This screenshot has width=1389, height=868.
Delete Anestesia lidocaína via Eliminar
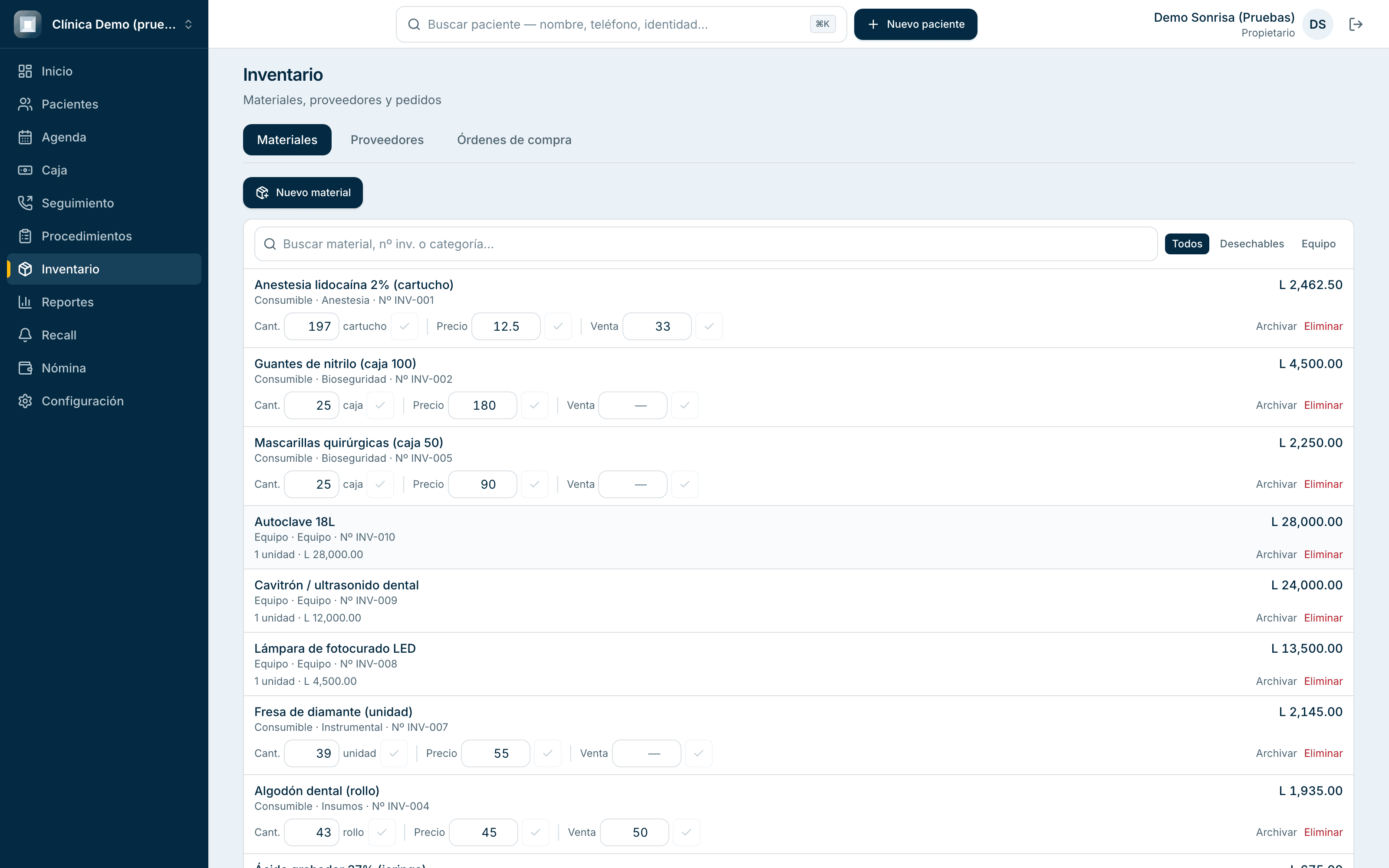point(1323,326)
